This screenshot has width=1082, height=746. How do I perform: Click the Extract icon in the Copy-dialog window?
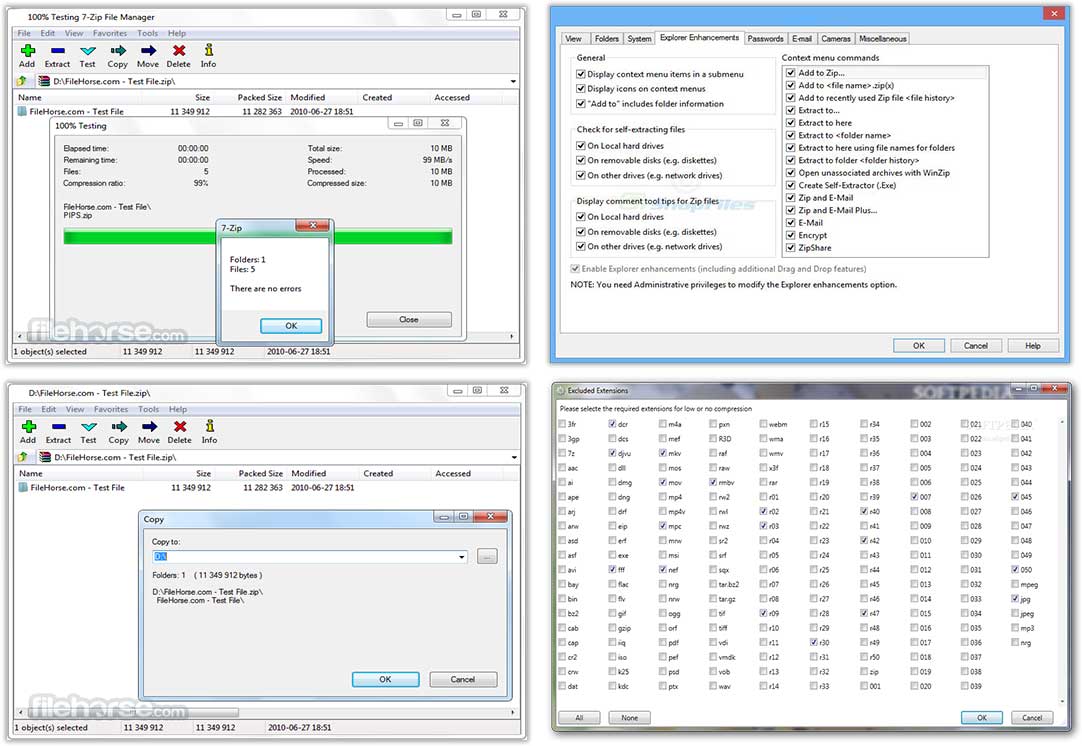pos(59,426)
